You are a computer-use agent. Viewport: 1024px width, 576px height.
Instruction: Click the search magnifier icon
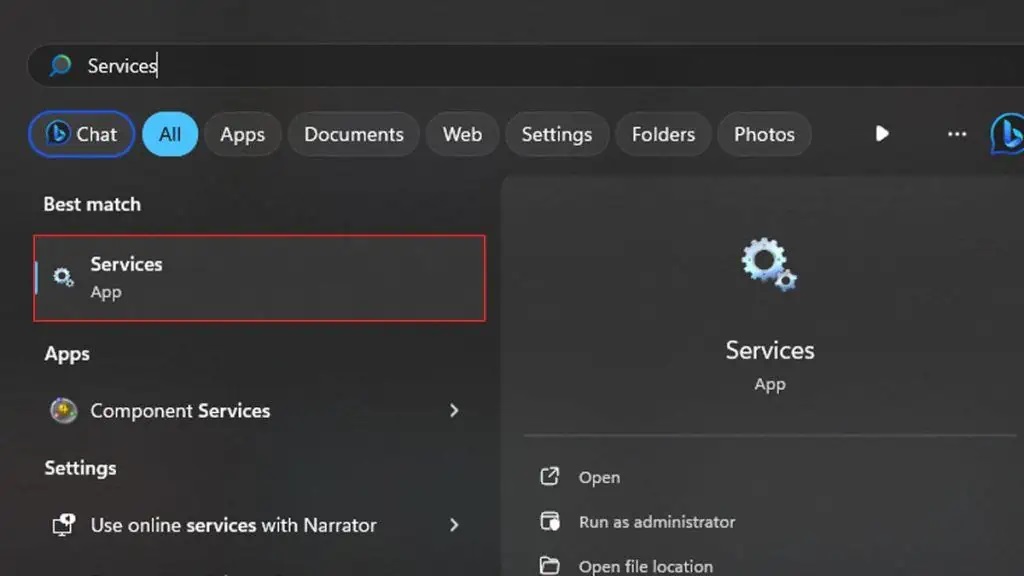60,65
